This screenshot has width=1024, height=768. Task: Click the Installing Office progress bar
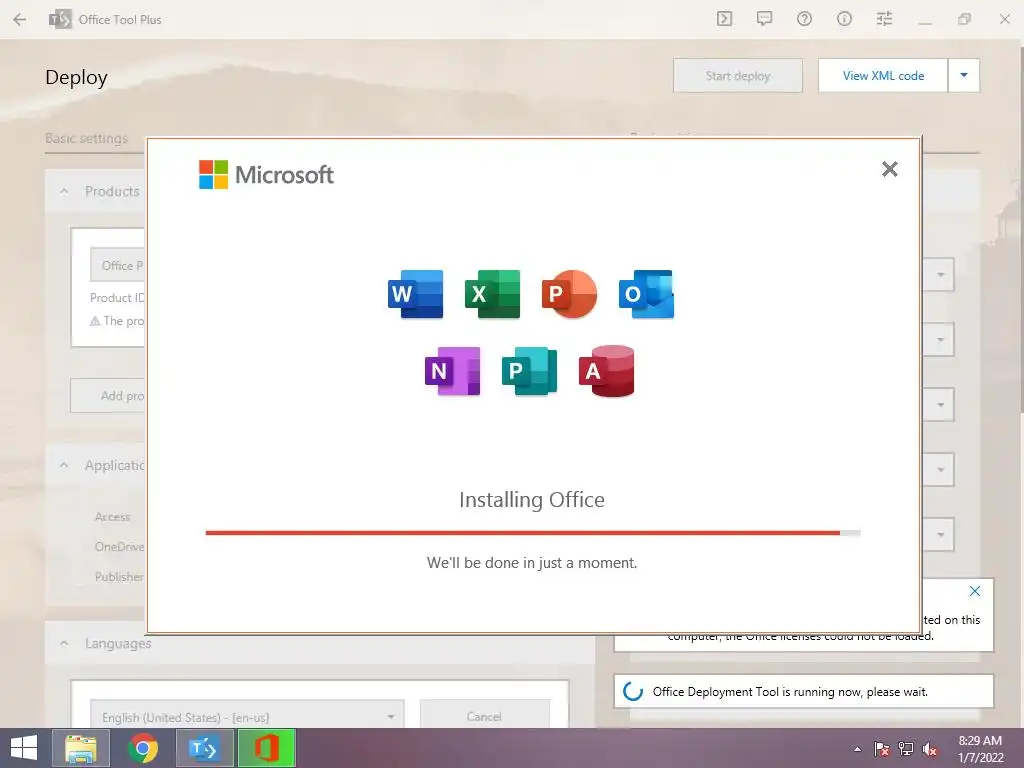tap(532, 533)
